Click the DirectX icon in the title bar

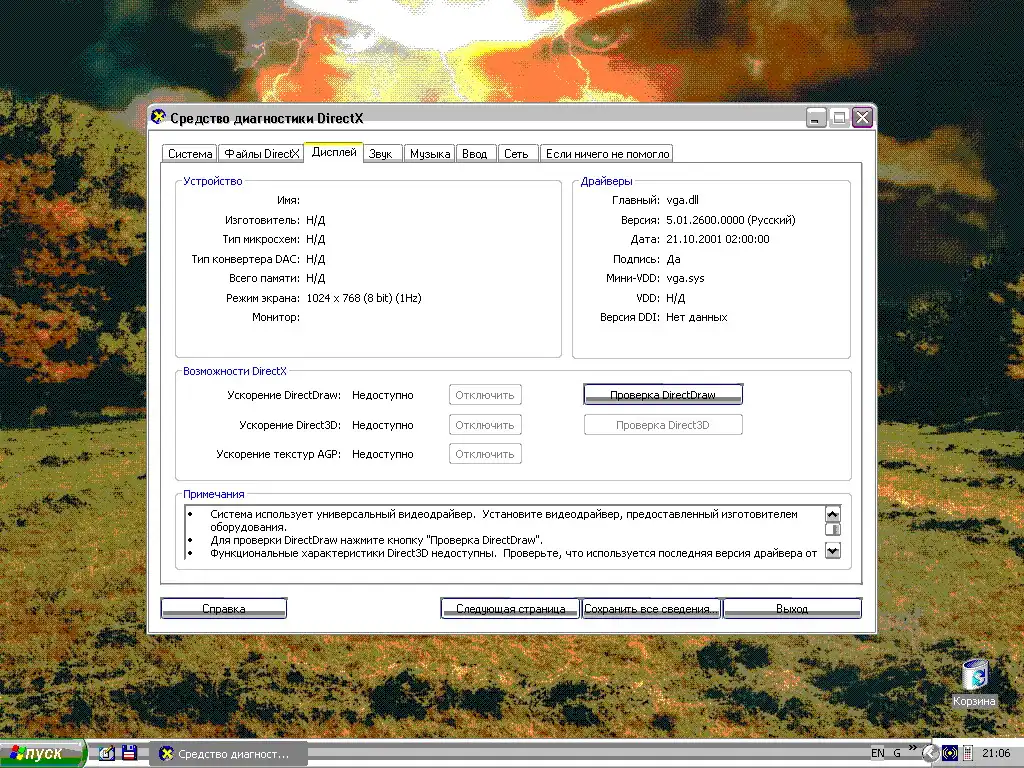point(158,118)
